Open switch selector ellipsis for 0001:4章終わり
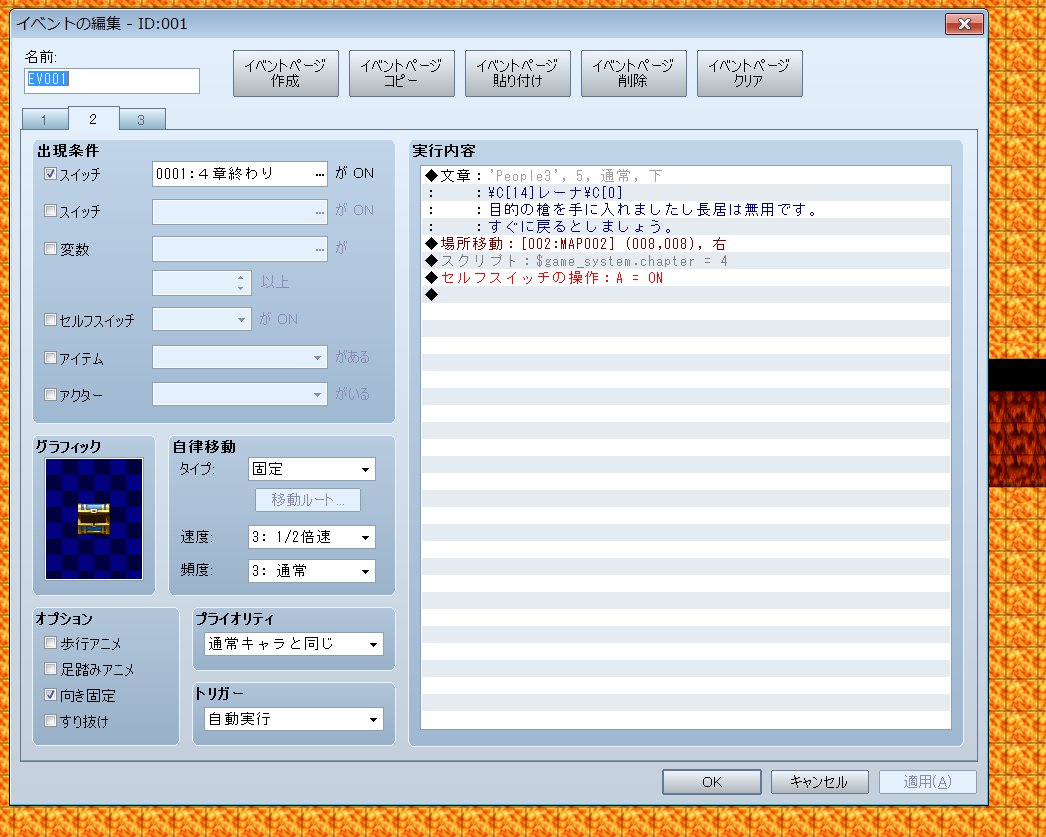1046x837 pixels. (x=320, y=174)
